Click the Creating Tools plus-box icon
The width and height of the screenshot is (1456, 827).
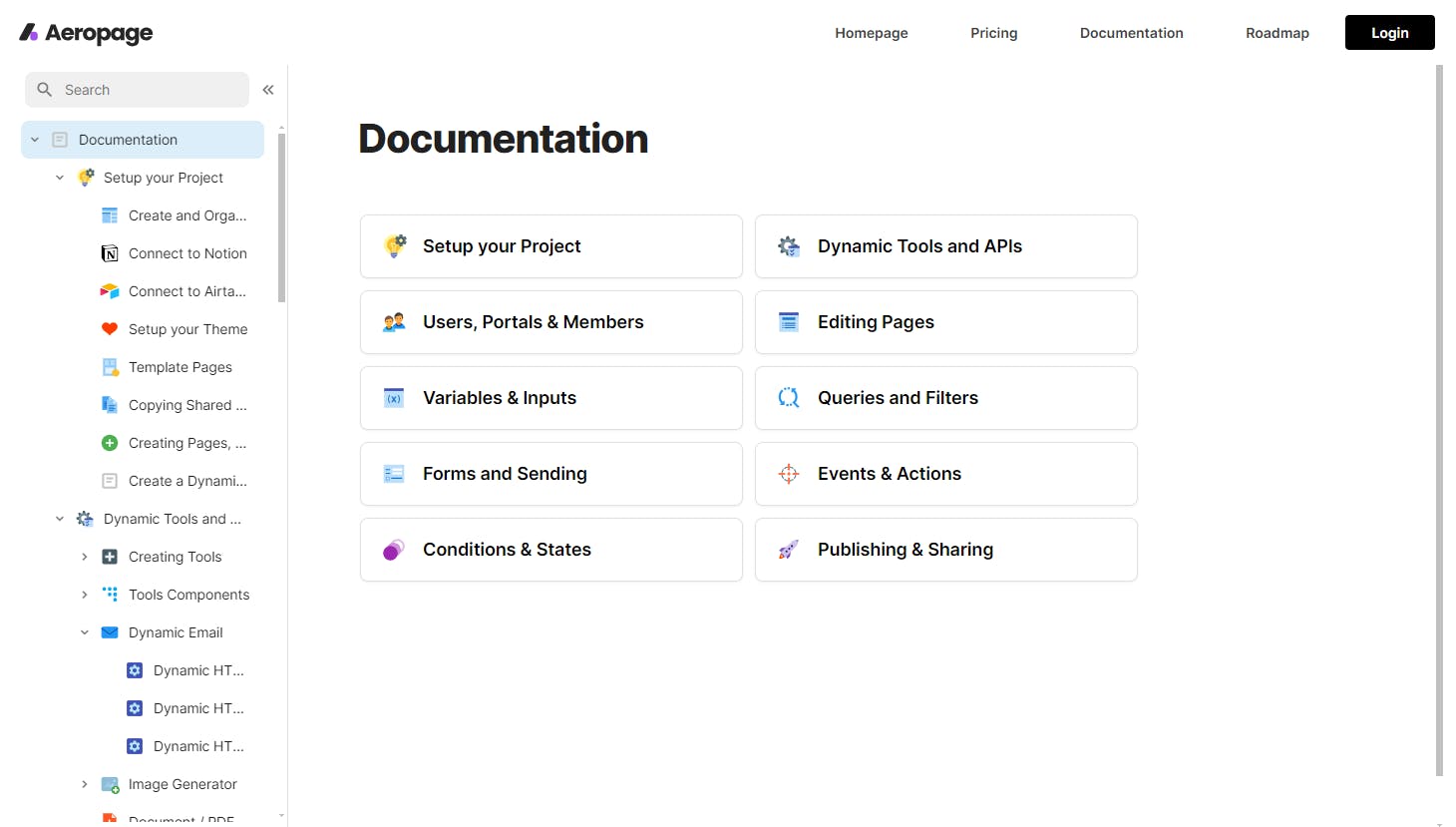[110, 557]
